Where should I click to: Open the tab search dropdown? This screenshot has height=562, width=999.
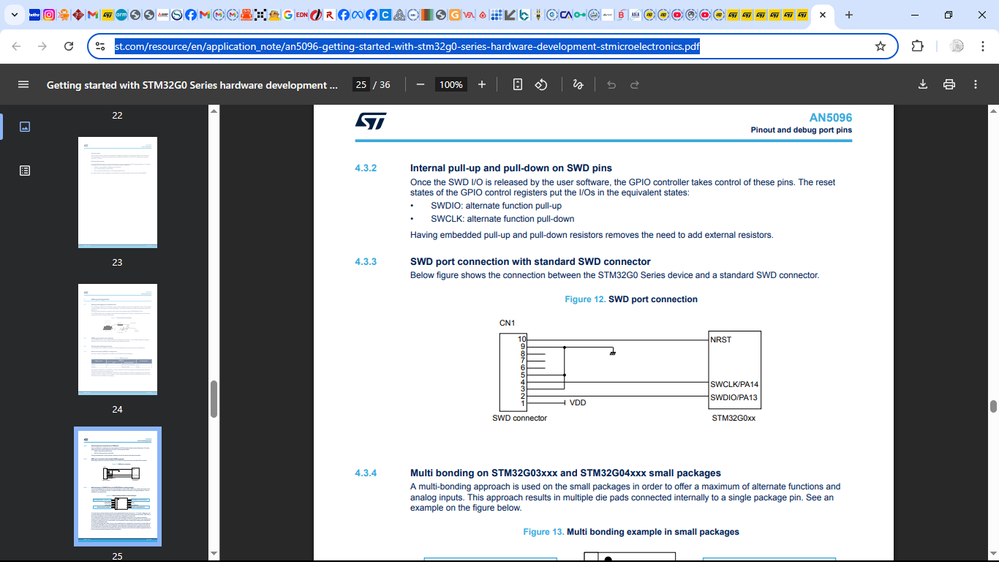[14, 15]
